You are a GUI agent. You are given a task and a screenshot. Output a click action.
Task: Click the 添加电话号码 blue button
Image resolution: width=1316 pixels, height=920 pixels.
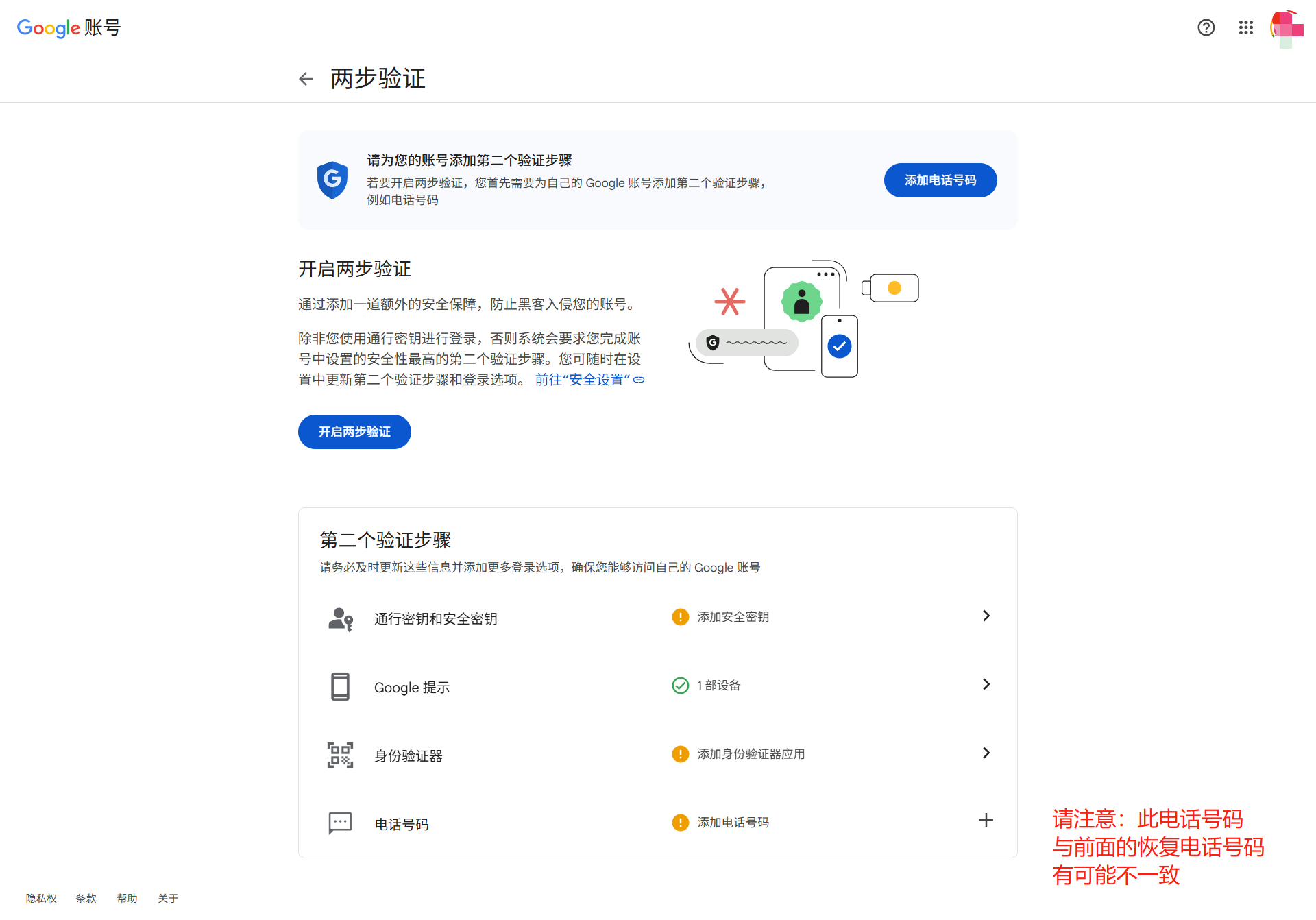point(940,180)
